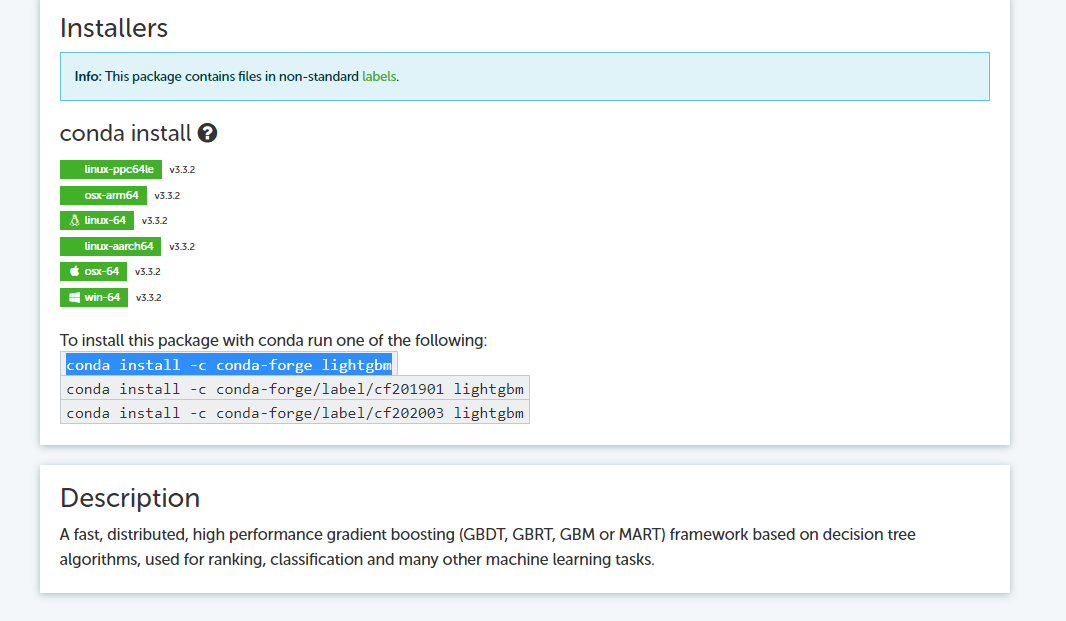Click the win-64 badge label
This screenshot has width=1066, height=621.
pos(102,297)
